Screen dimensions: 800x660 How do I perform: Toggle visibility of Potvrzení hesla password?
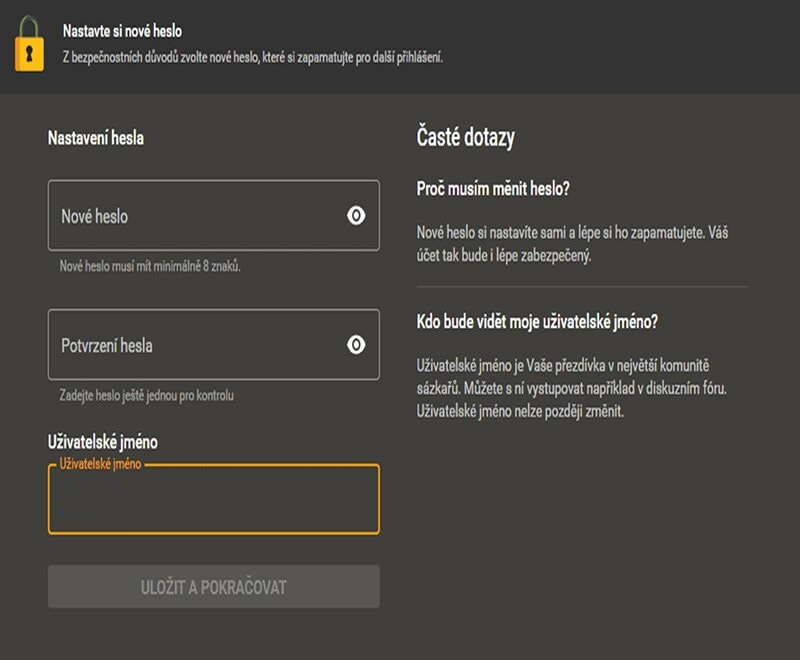click(356, 345)
